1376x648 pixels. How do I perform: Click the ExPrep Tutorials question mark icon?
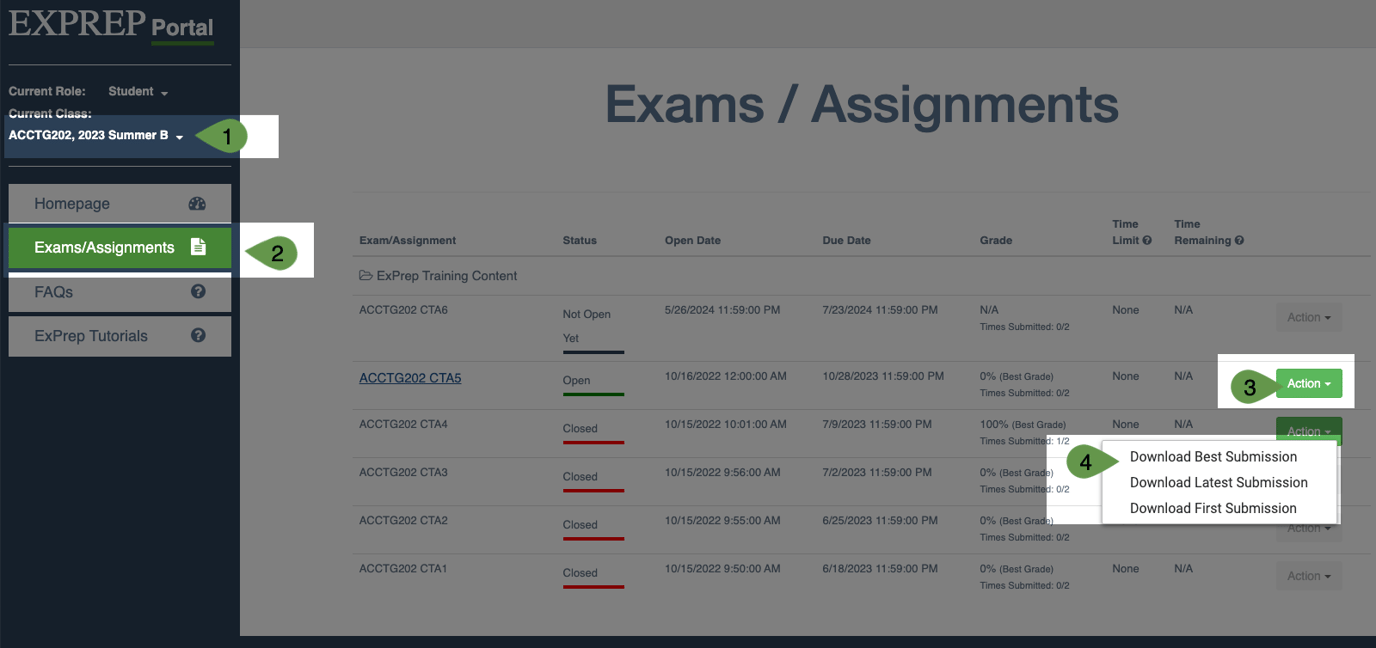(x=198, y=336)
